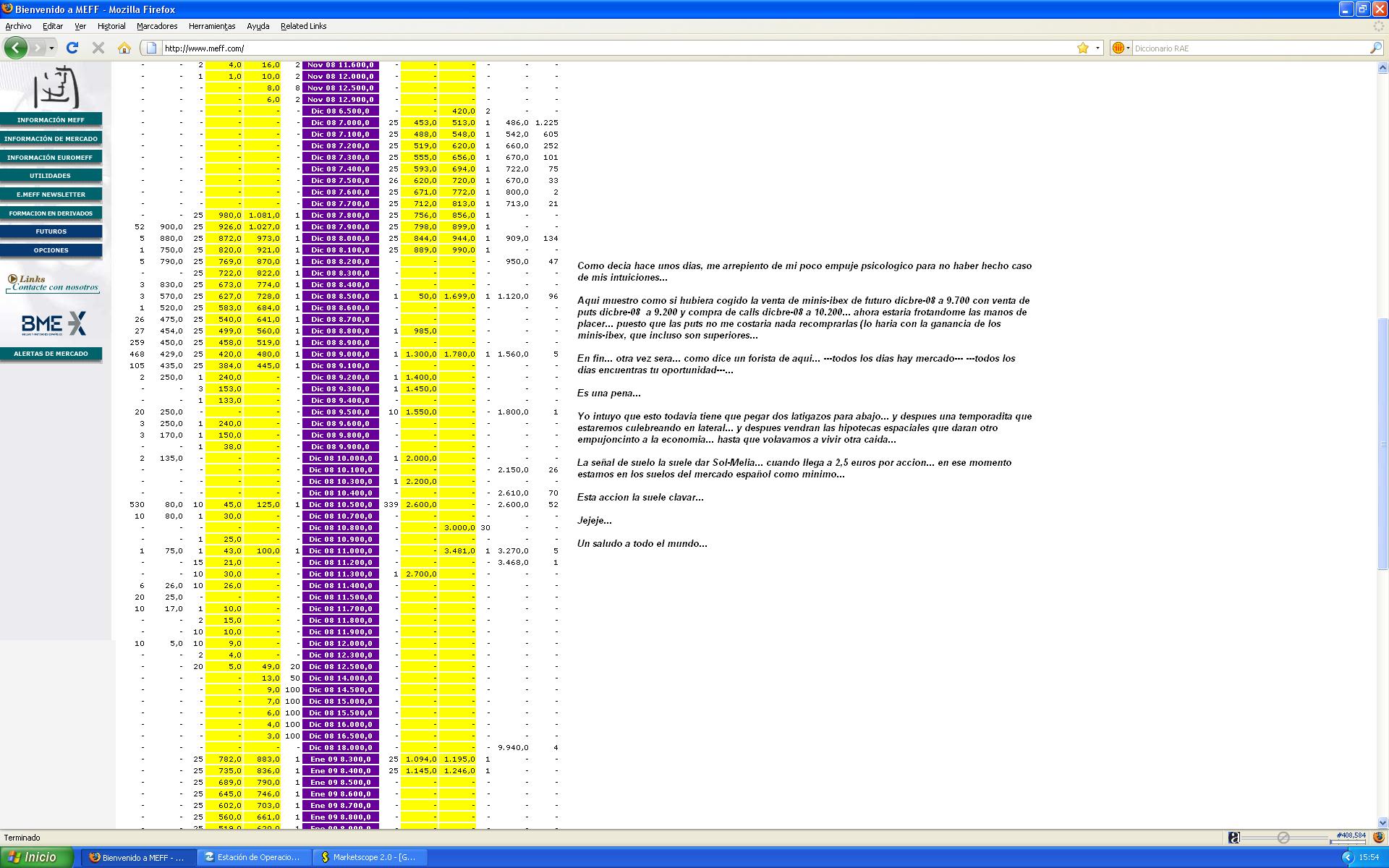Click the ALERTAS DE MERCADO button
The width and height of the screenshot is (1389, 868).
pyautogui.click(x=51, y=354)
